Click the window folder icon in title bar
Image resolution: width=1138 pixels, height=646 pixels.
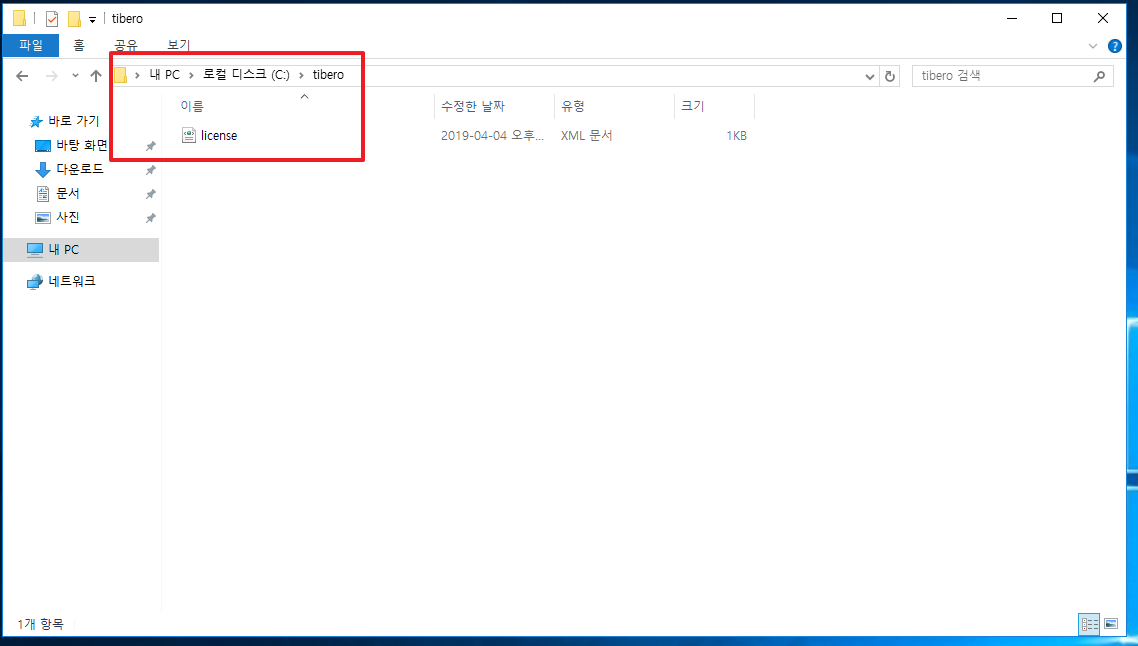point(20,18)
